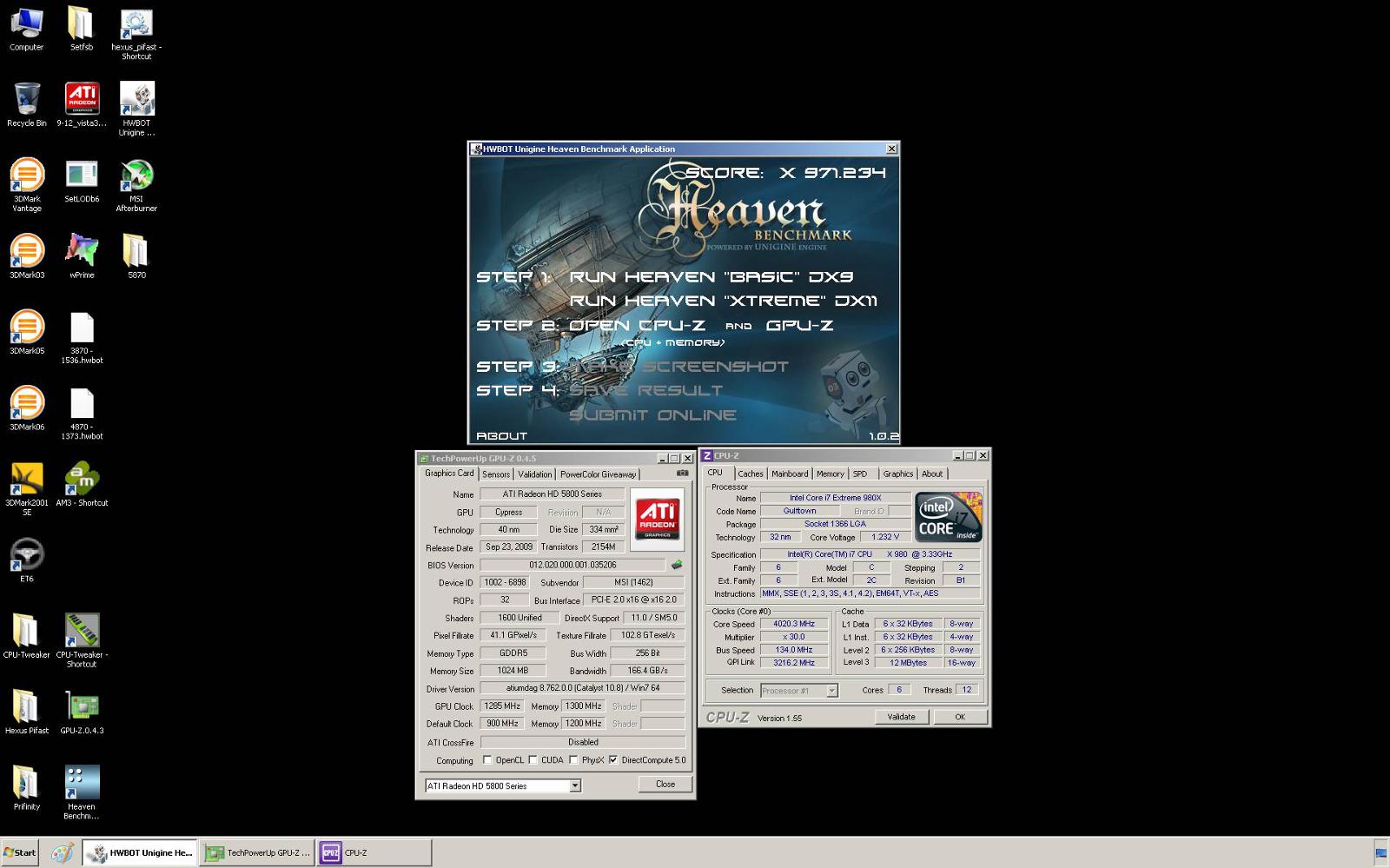Launch CPU-Tweaker - Shortcut icon

[x=82, y=640]
